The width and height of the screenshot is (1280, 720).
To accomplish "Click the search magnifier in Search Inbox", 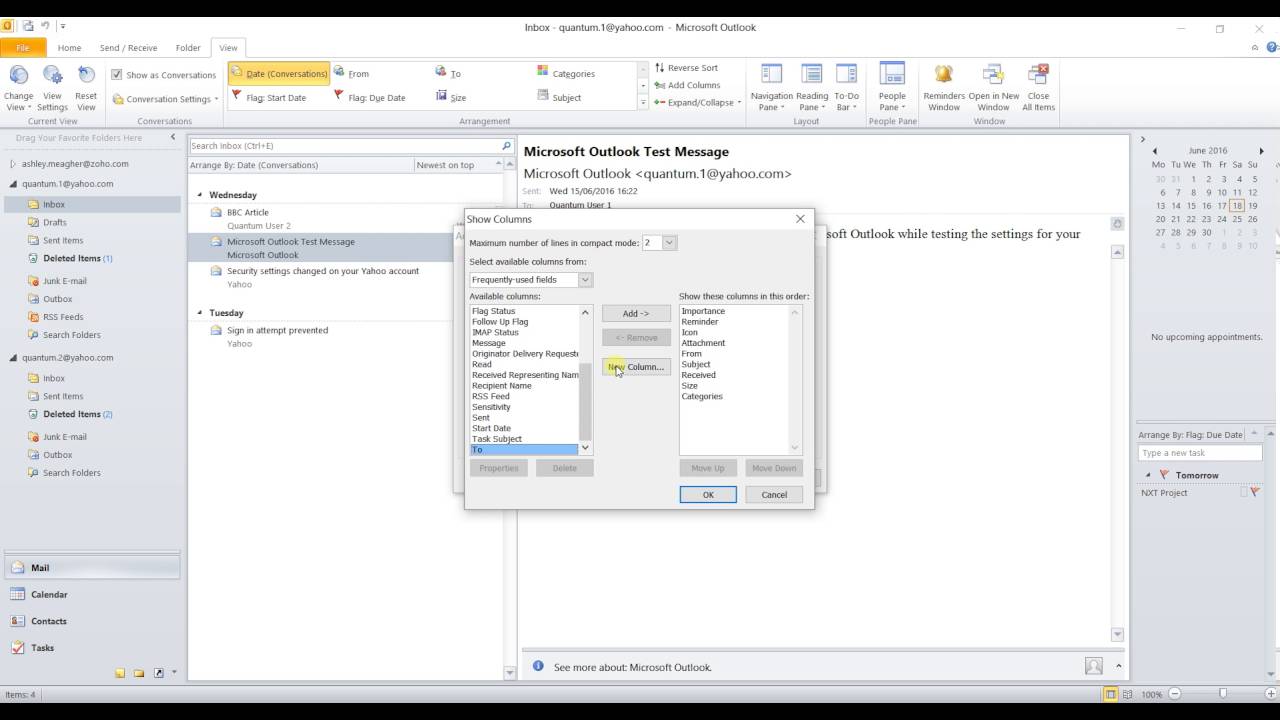I will tap(506, 146).
